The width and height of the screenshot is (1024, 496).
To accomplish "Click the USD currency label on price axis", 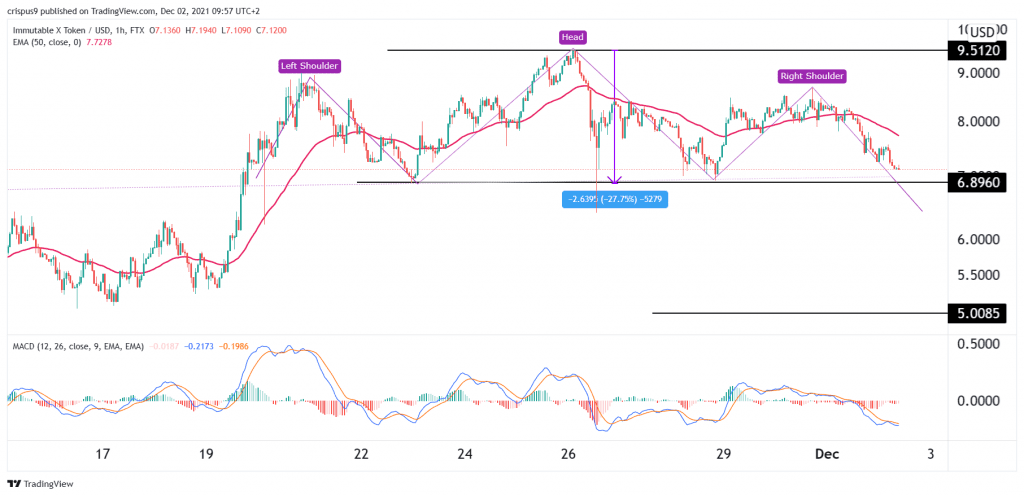I will (x=982, y=32).
